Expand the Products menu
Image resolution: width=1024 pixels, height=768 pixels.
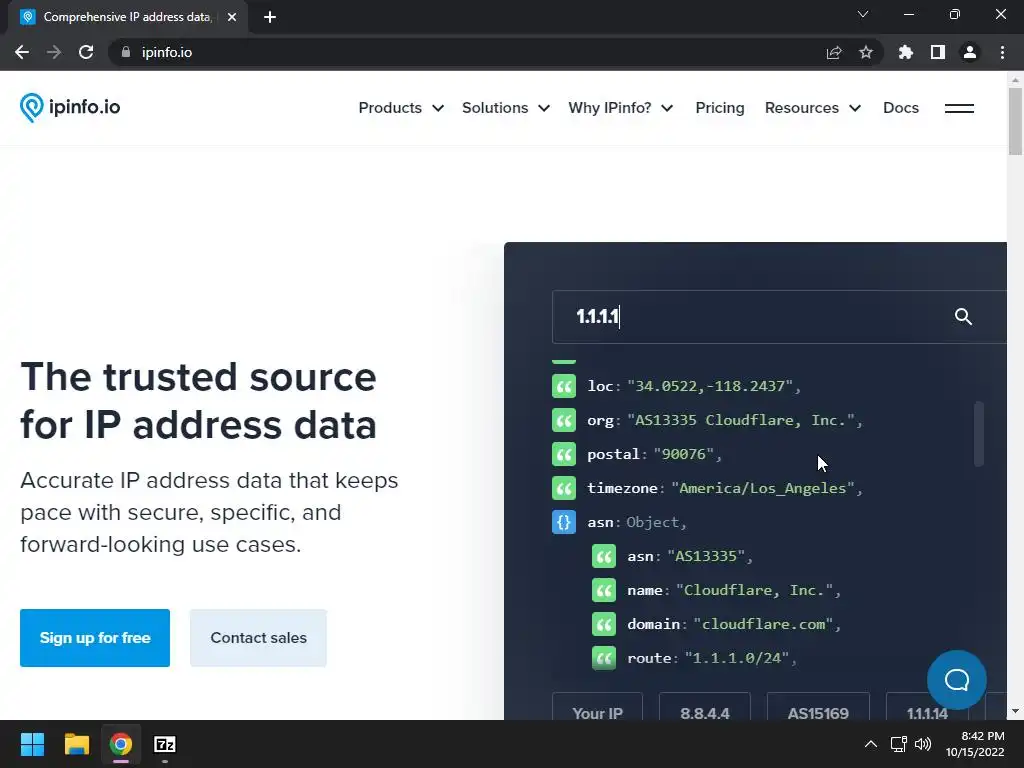(401, 108)
